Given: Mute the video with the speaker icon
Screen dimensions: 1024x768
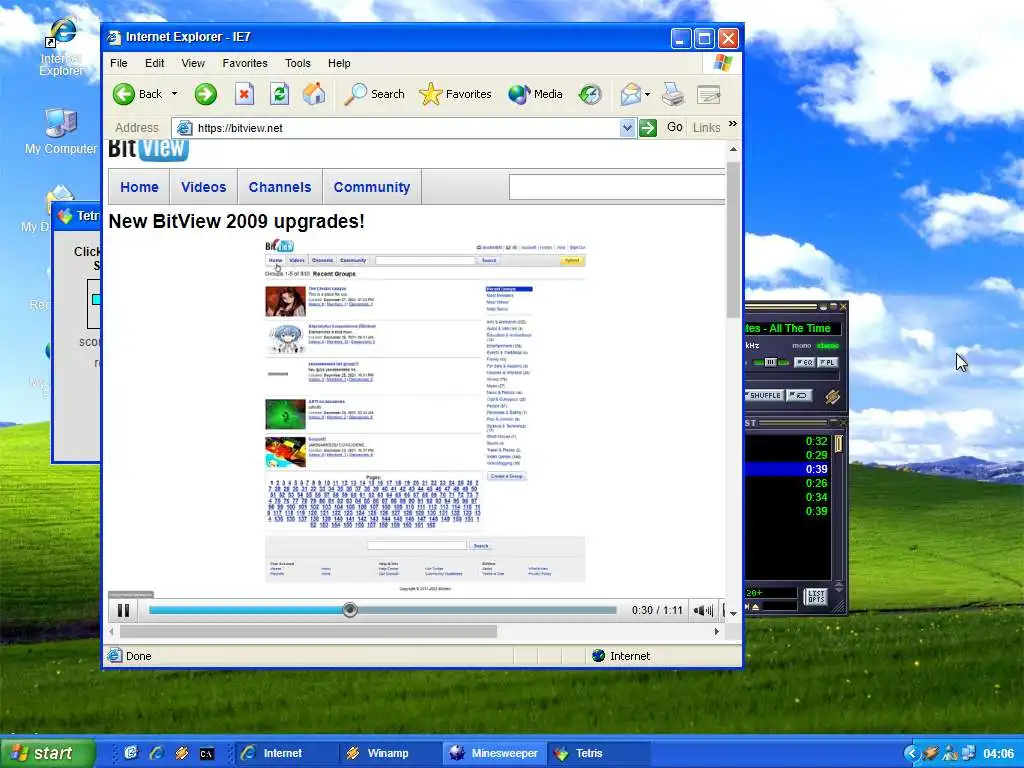Looking at the screenshot, I should (x=703, y=611).
